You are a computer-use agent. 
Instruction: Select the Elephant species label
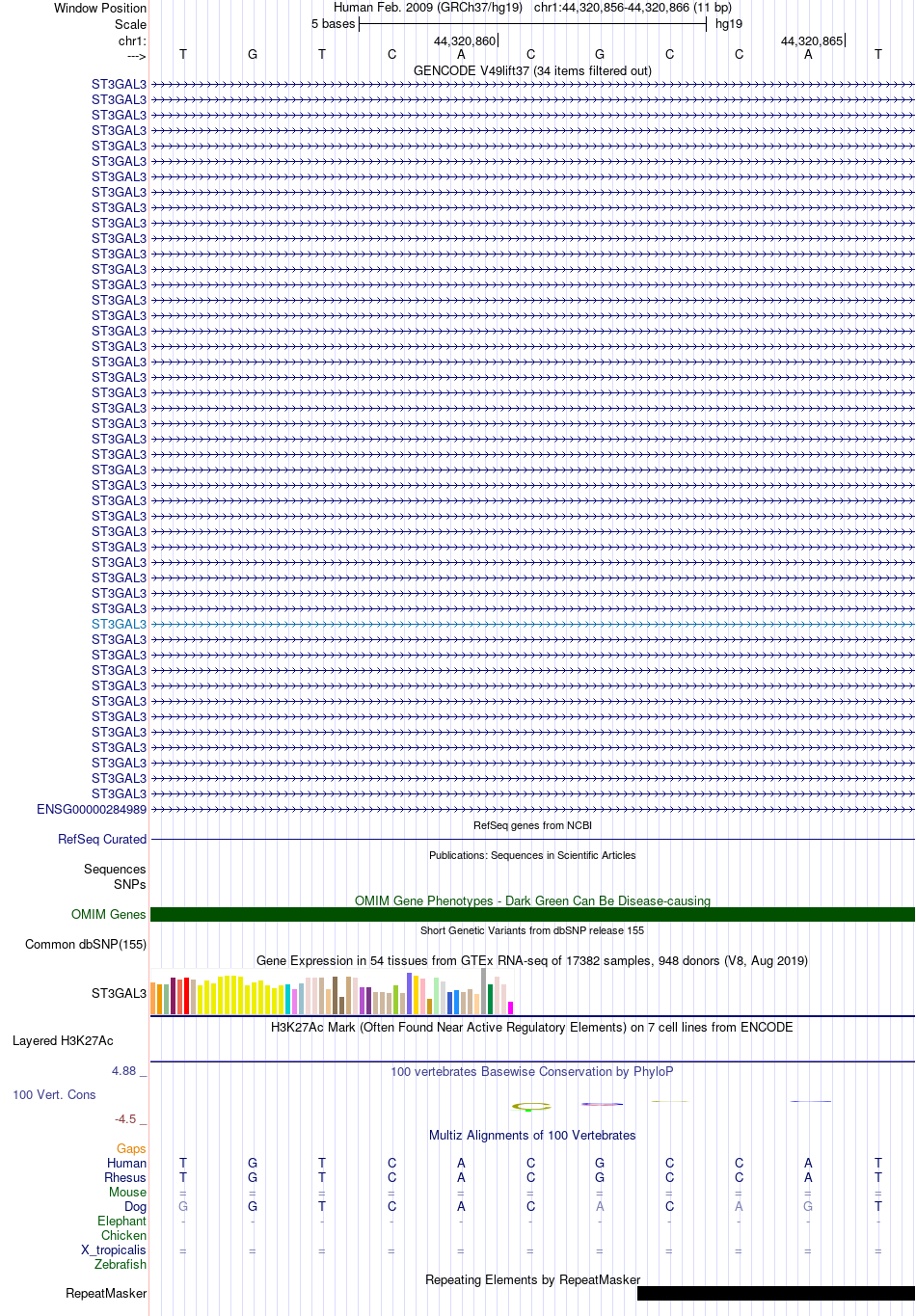click(121, 1221)
